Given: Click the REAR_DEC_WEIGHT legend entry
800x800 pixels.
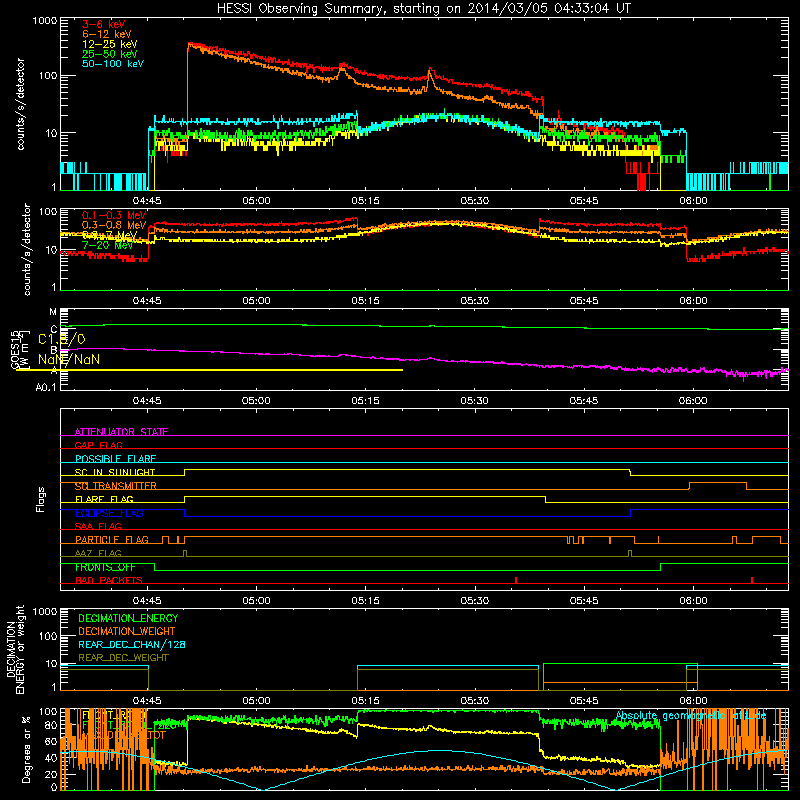Looking at the screenshot, I should click(123, 658).
